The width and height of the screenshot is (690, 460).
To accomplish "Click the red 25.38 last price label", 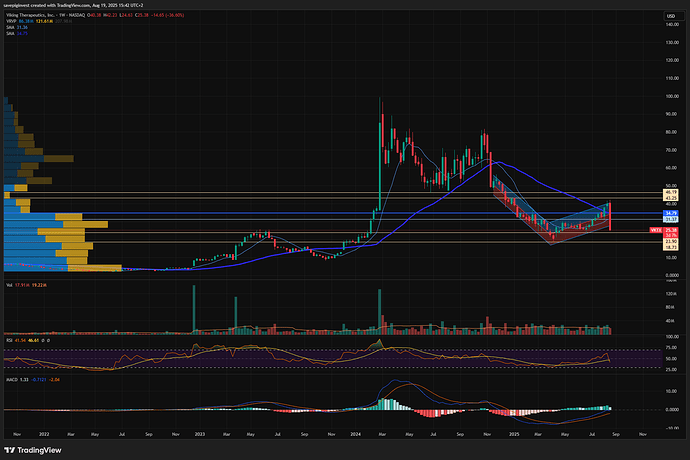I will 671,230.
